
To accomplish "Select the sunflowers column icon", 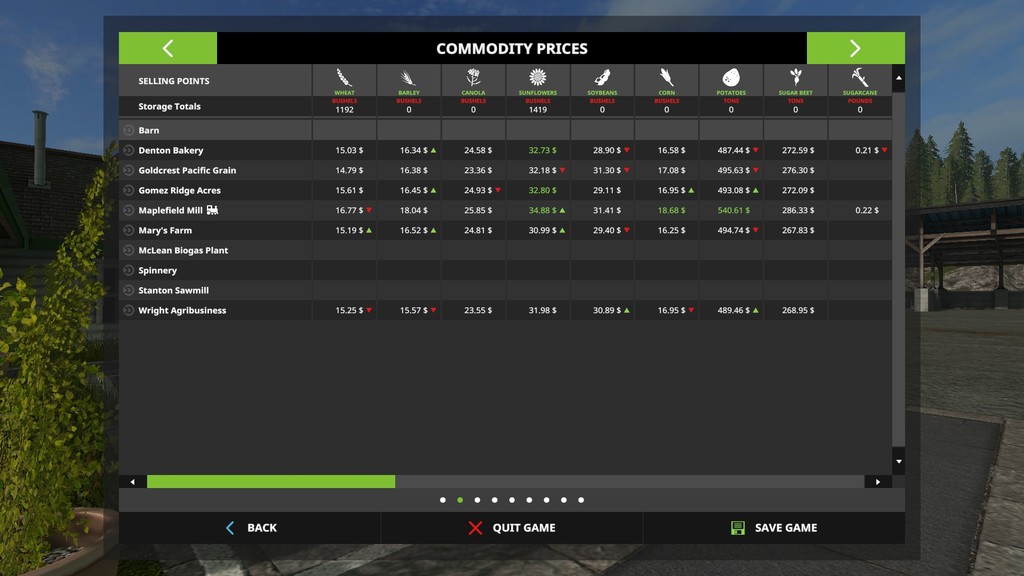I will tap(538, 78).
